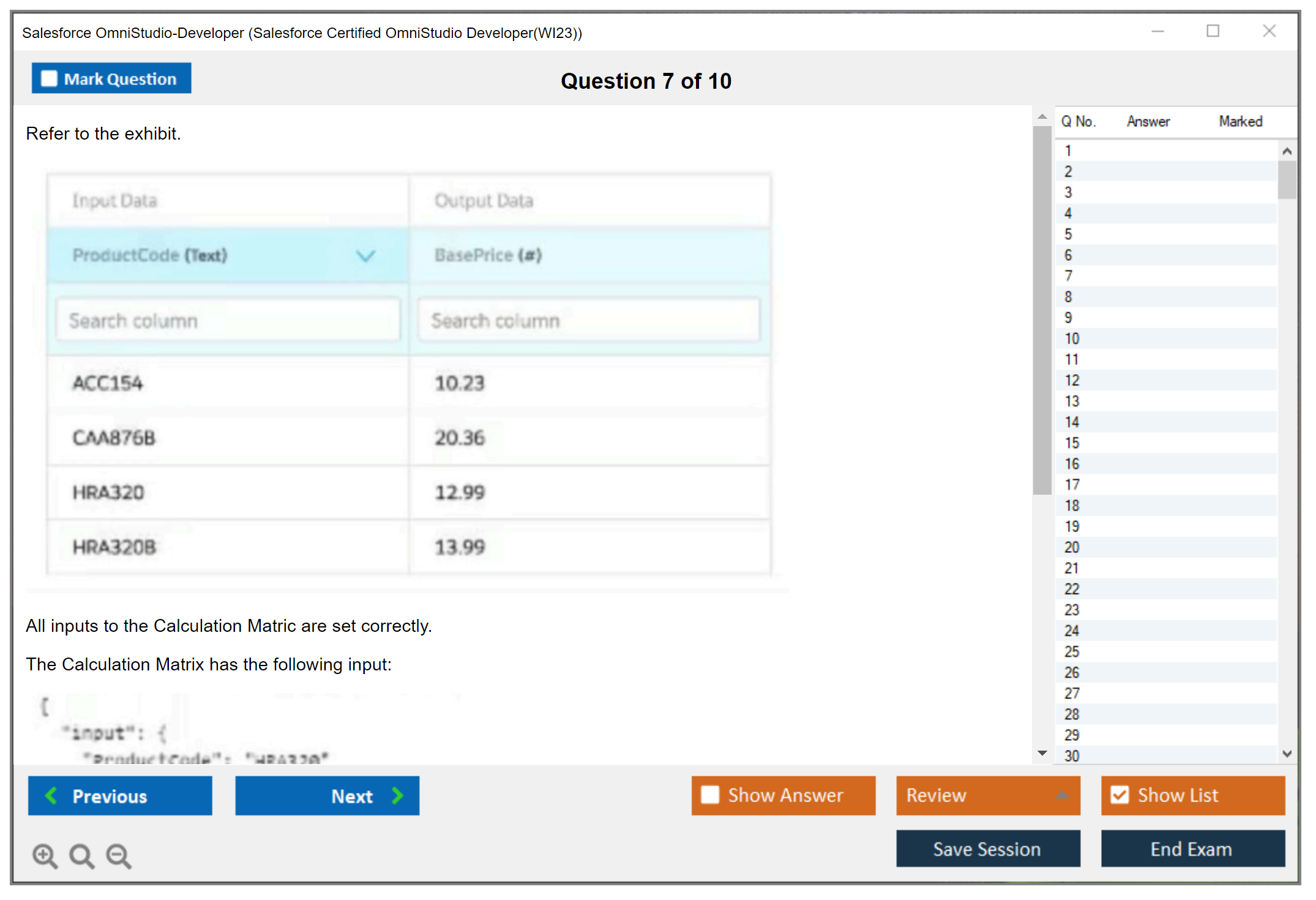Select question 10 in the list
Image resolution: width=1316 pixels, height=900 pixels.
click(1072, 339)
